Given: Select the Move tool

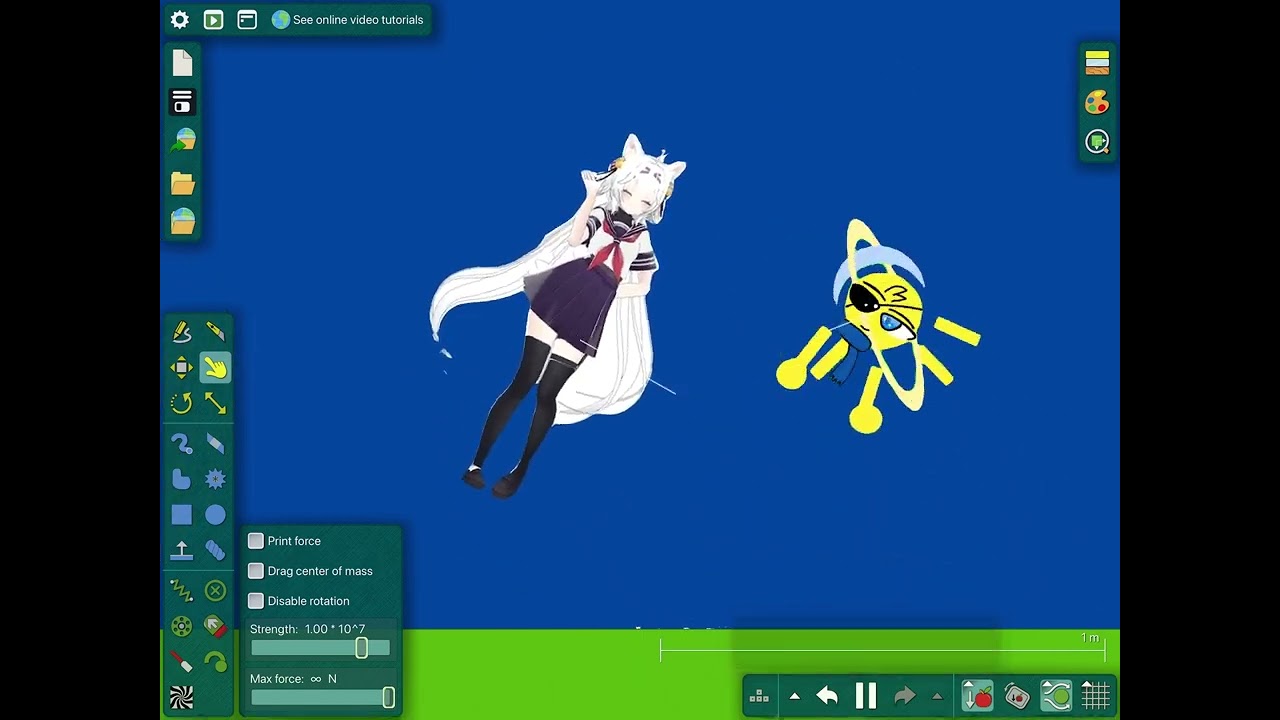Looking at the screenshot, I should 181,368.
